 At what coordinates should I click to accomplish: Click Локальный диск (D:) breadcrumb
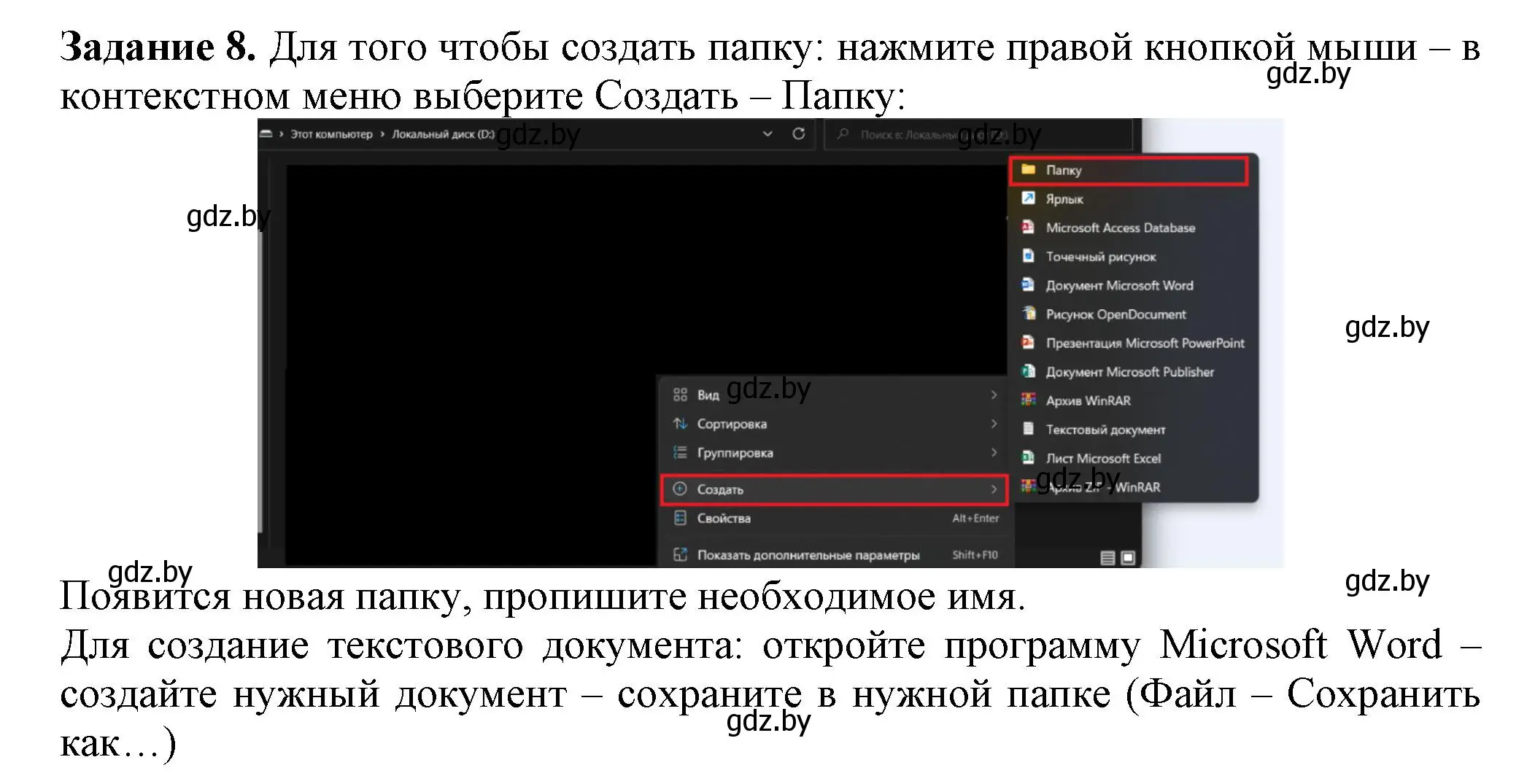443,134
